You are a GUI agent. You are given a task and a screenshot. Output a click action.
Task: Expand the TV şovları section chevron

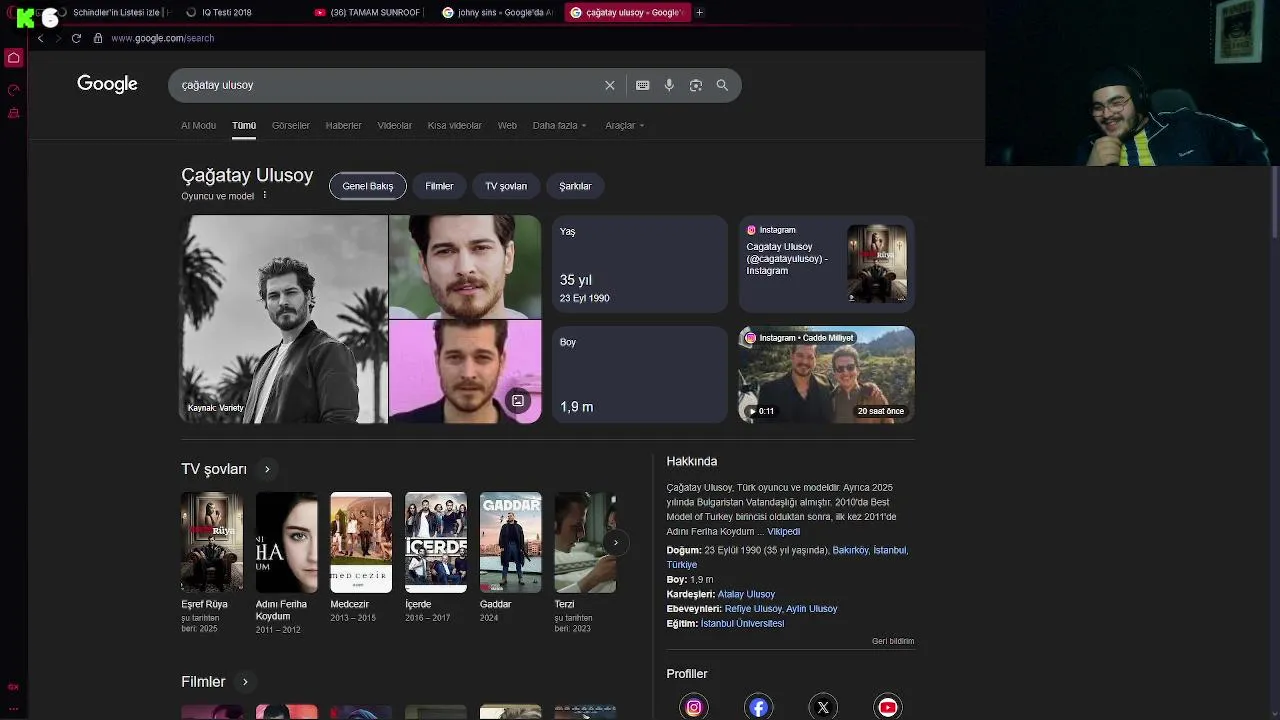267,469
